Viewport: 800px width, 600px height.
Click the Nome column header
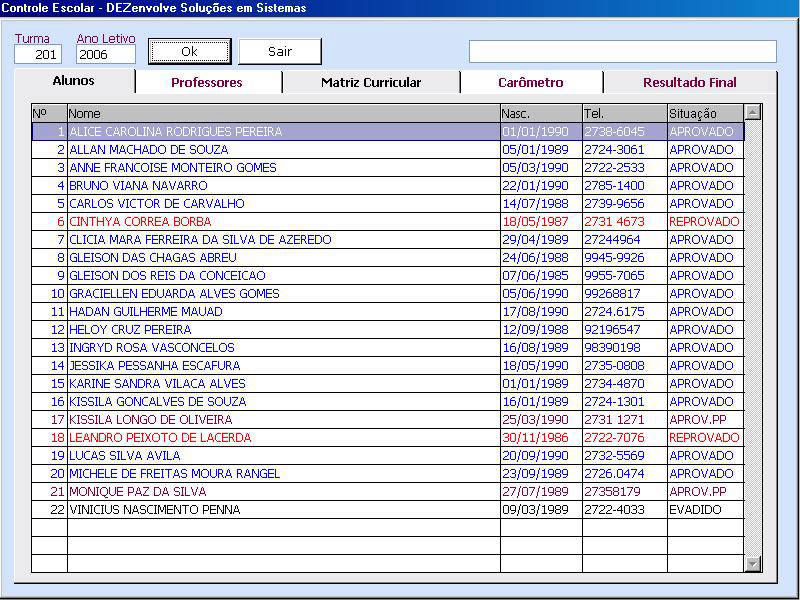(283, 114)
